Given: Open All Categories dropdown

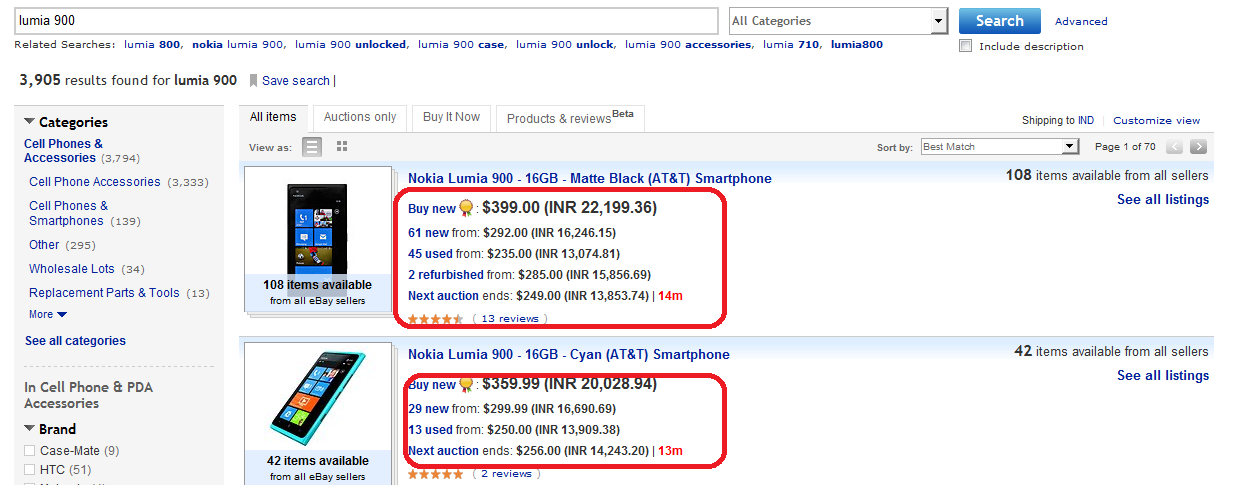Looking at the screenshot, I should click(837, 21).
